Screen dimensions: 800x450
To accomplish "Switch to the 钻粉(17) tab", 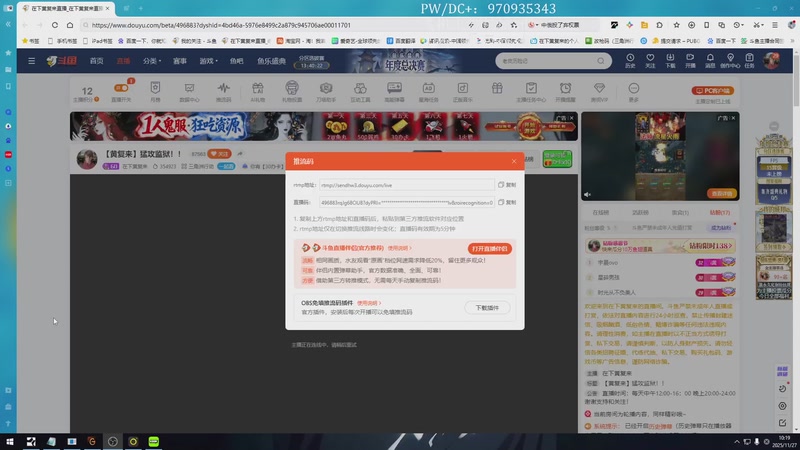I will 719,212.
